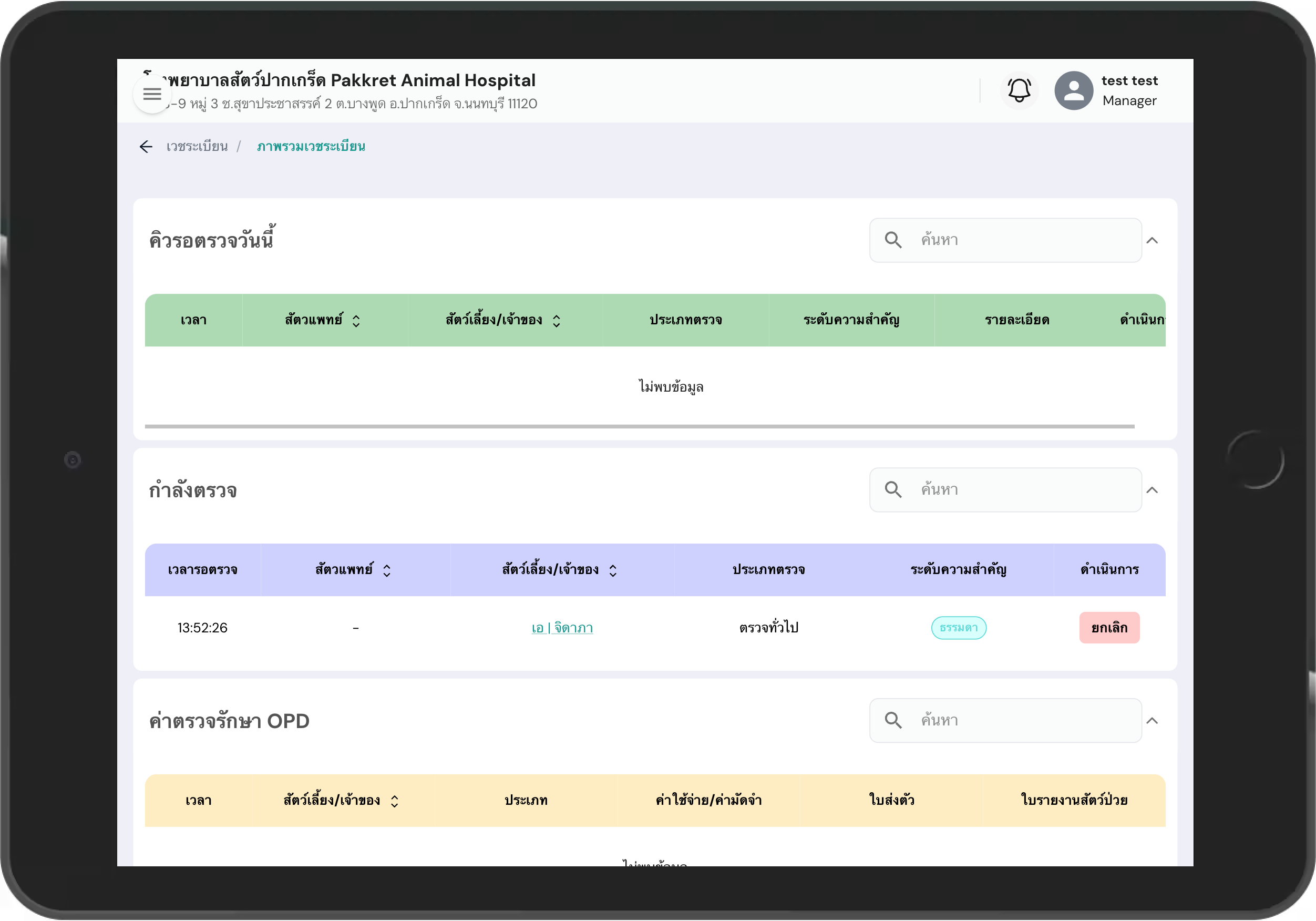Viewport: 1316px width, 921px height.
Task: Focus search field in กำลังตรวจ
Action: pos(1005,489)
